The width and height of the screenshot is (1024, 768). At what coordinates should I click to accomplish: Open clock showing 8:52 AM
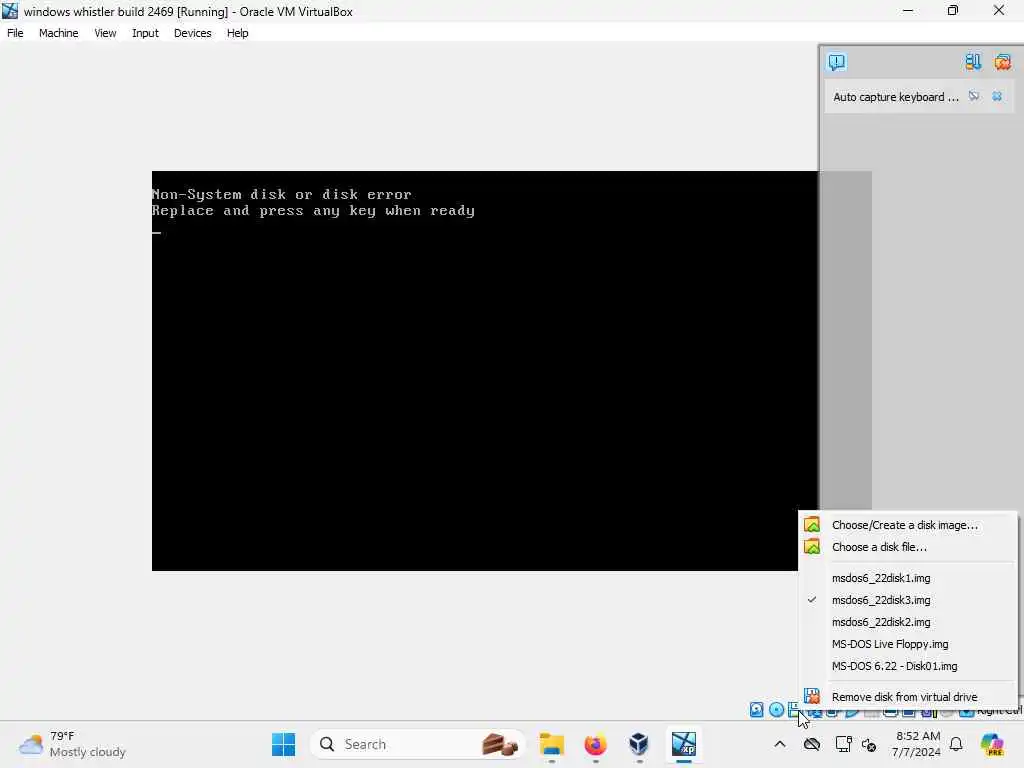916,744
